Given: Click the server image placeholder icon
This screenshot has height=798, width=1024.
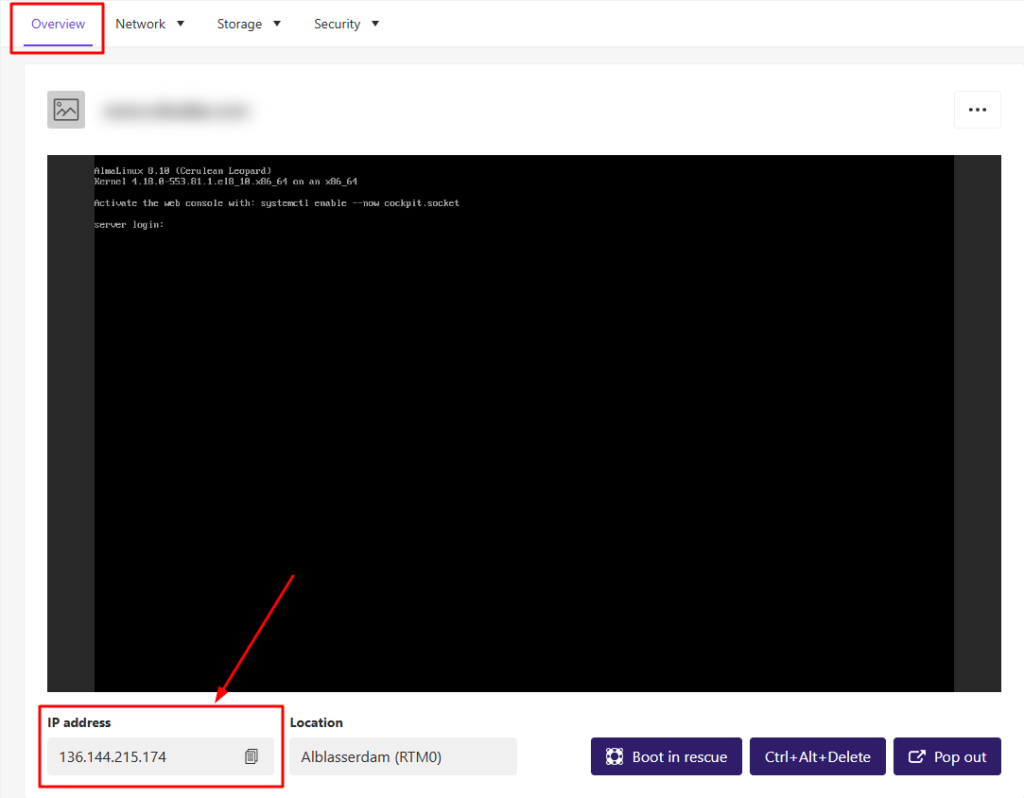Looking at the screenshot, I should pyautogui.click(x=66, y=110).
